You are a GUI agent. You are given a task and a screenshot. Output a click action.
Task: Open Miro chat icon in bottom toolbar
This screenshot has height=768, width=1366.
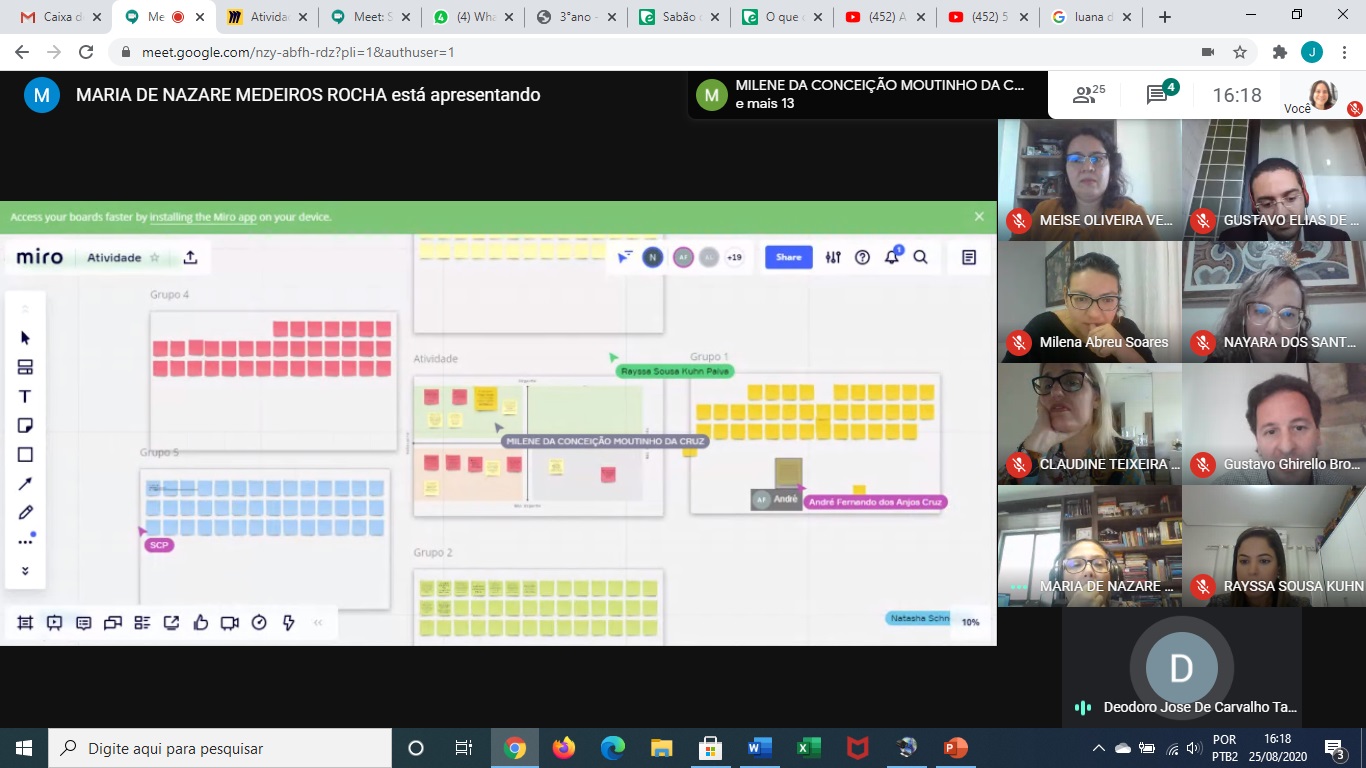113,623
